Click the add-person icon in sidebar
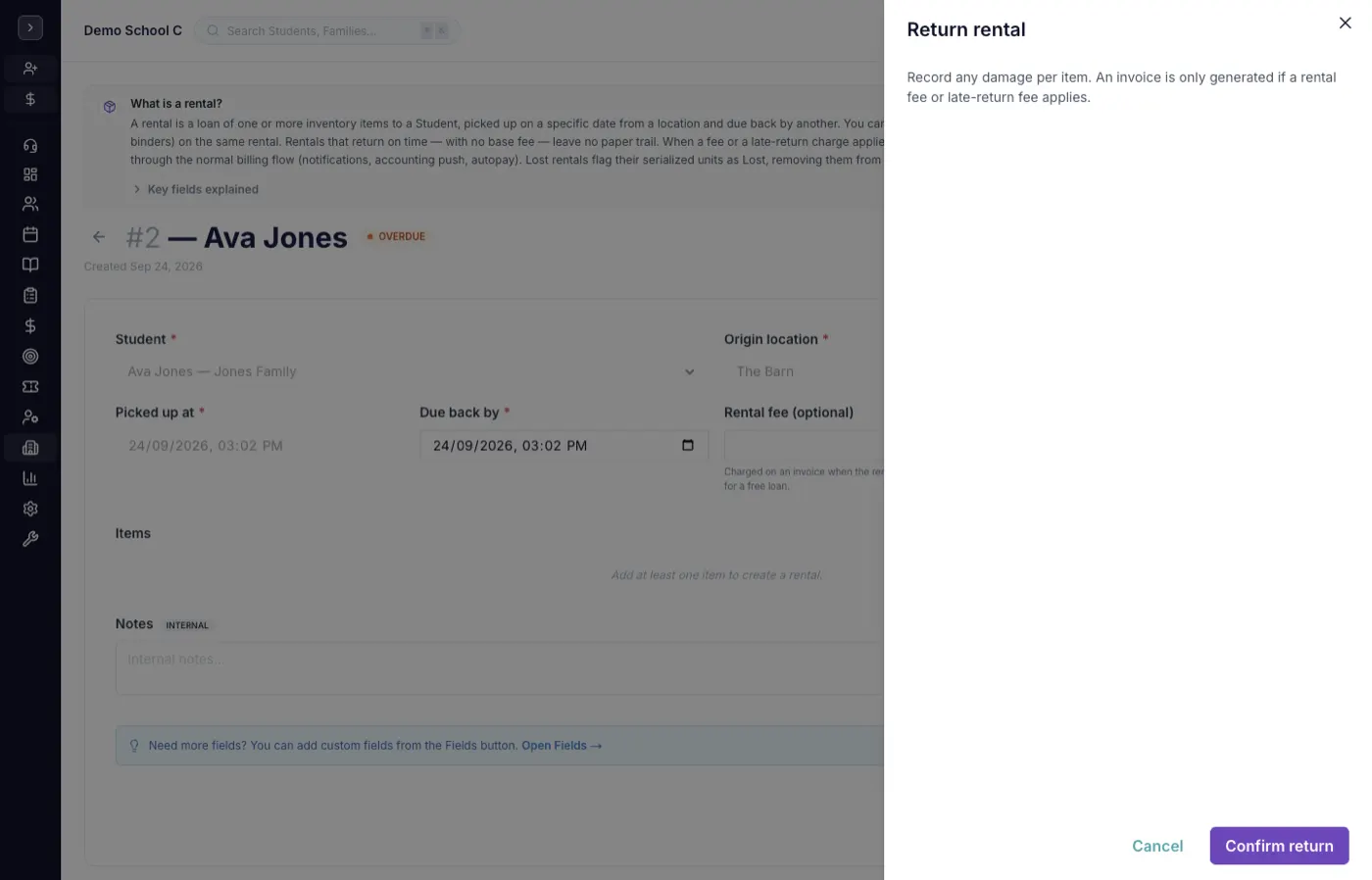 [30, 69]
